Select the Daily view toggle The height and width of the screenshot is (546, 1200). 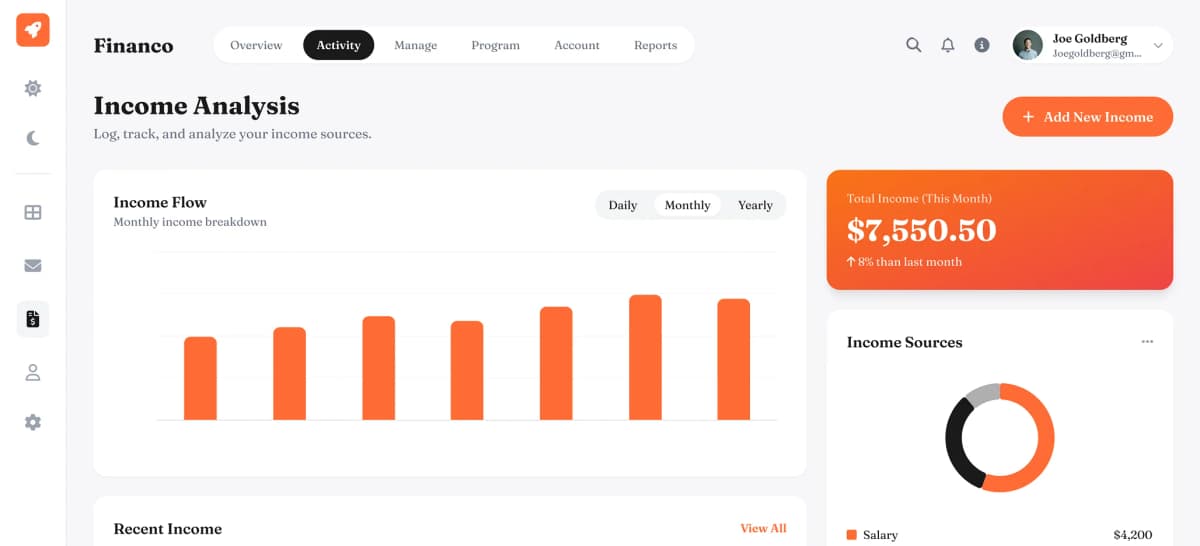point(622,205)
